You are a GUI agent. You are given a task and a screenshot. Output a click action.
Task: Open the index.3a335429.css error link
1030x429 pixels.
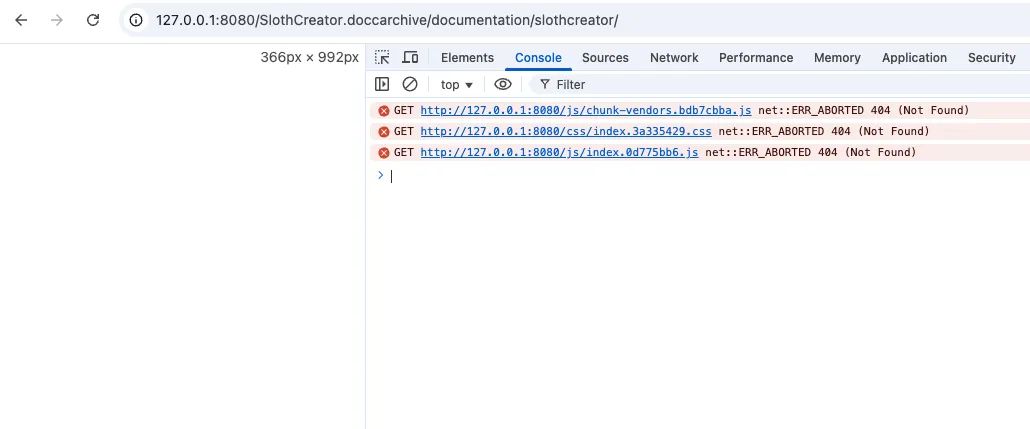click(x=565, y=131)
